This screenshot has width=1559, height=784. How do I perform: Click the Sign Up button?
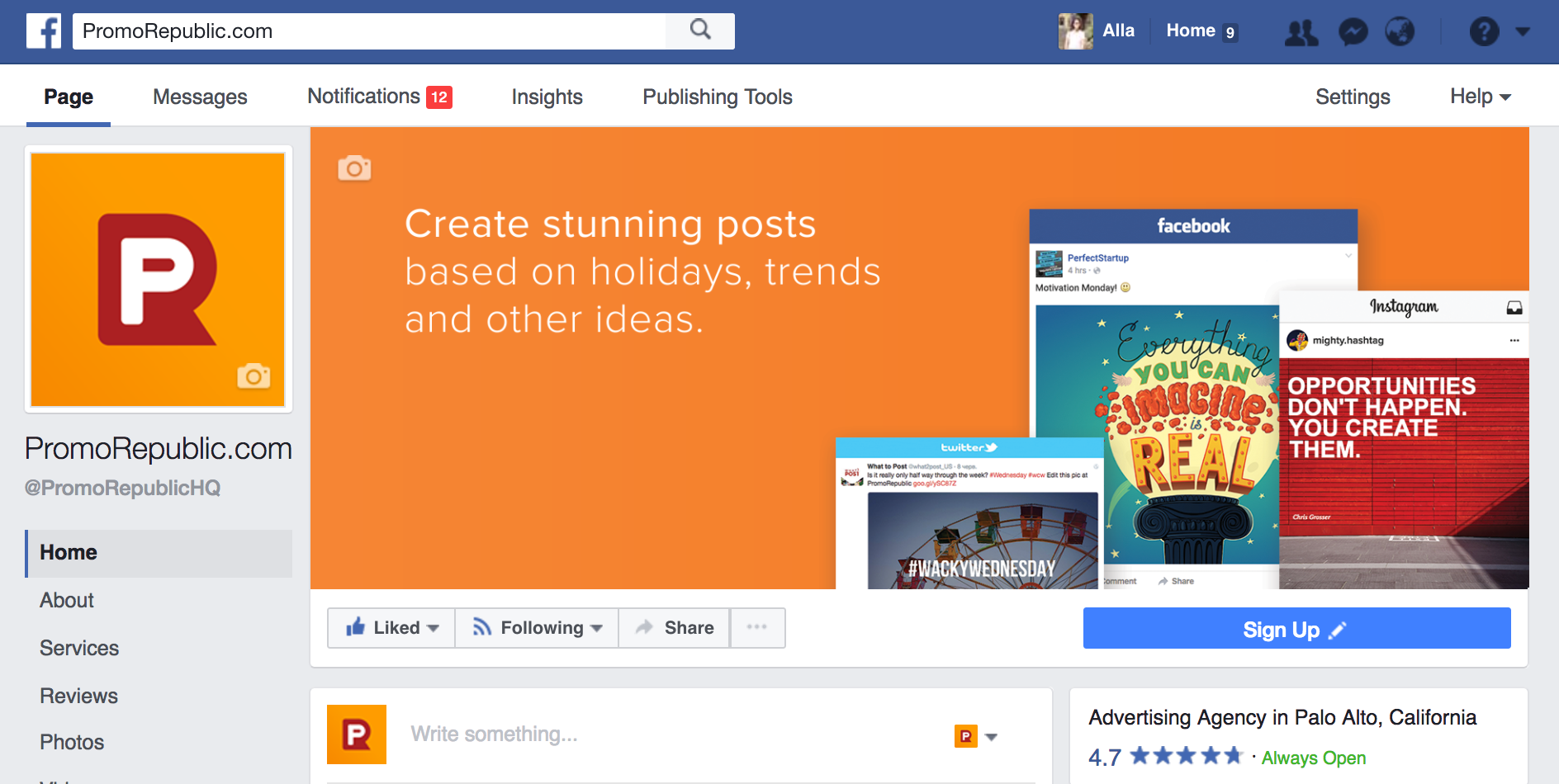[1296, 629]
